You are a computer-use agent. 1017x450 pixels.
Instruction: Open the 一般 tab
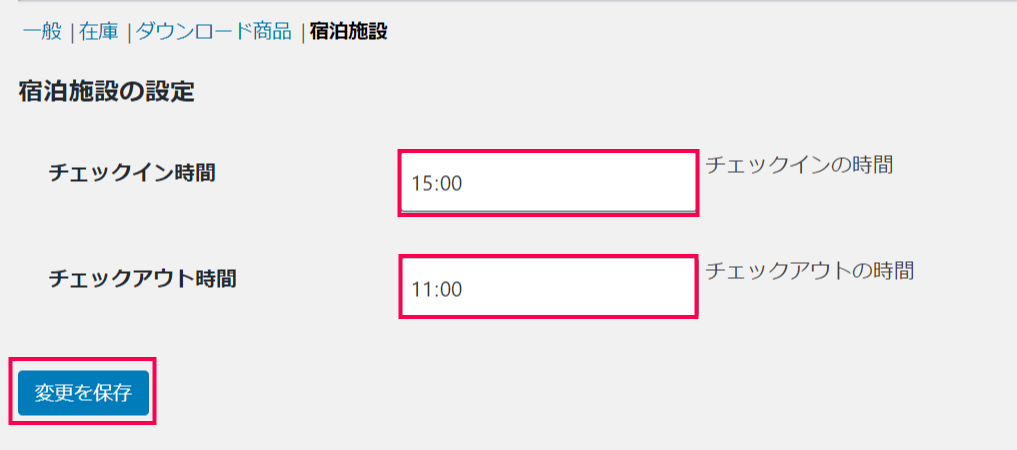tap(42, 31)
